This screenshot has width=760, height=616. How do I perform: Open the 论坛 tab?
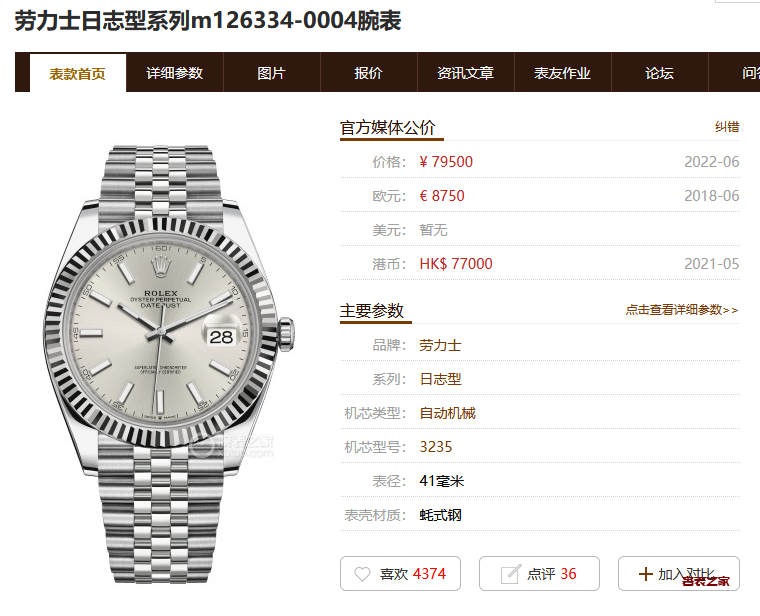click(659, 73)
